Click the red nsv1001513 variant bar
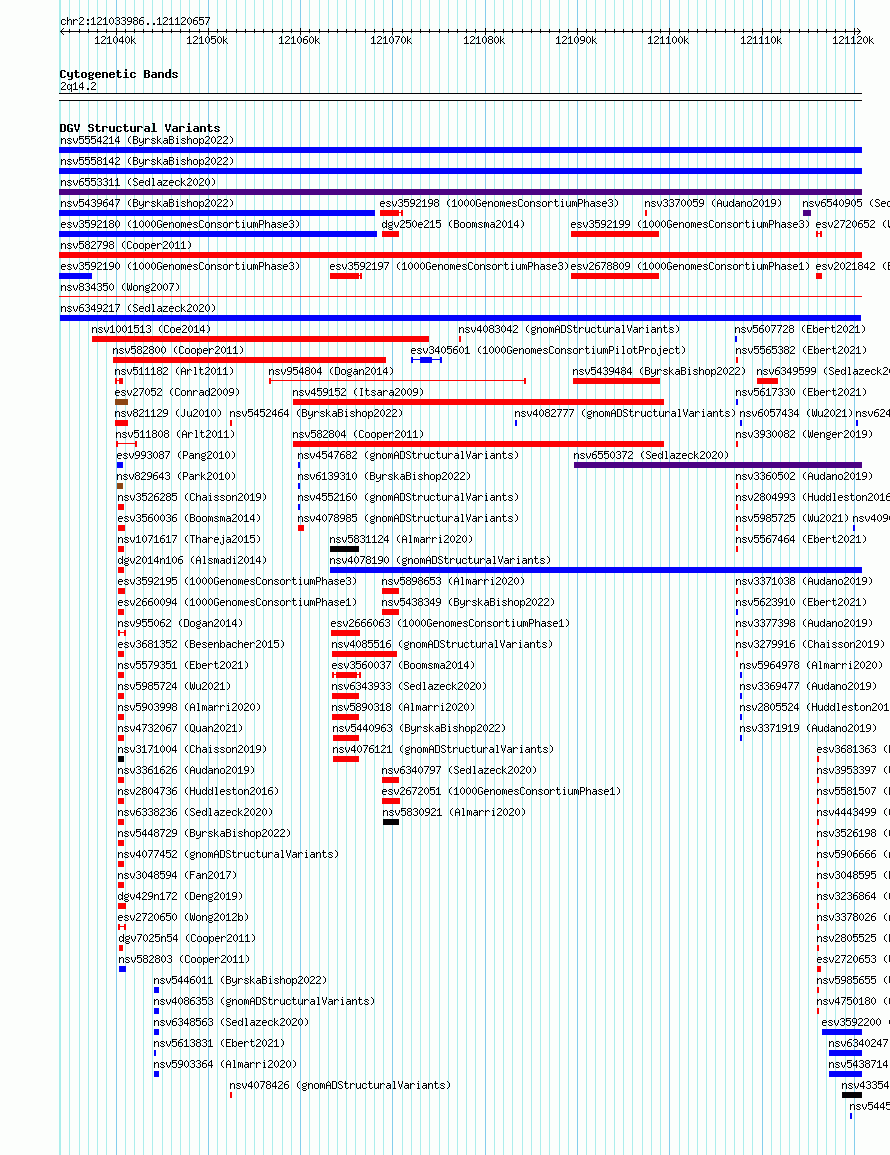This screenshot has height=1155, width=890. point(260,339)
